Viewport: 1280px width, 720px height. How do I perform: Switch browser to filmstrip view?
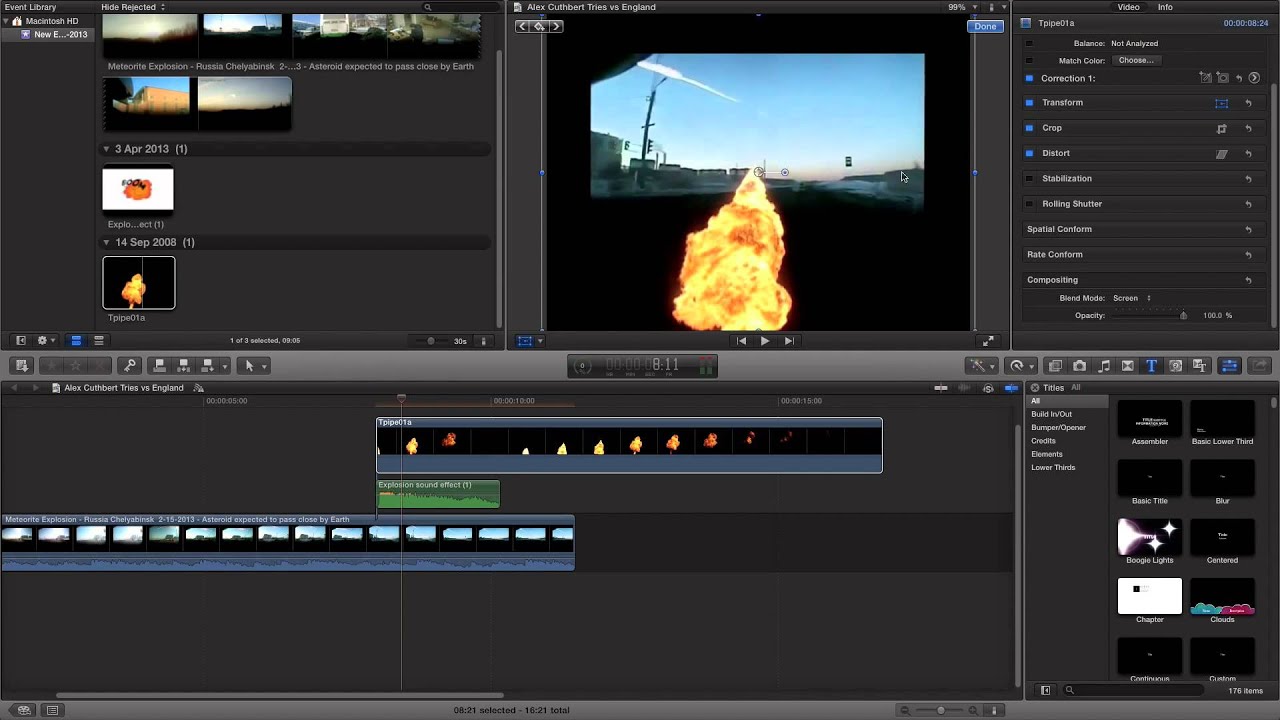(76, 341)
